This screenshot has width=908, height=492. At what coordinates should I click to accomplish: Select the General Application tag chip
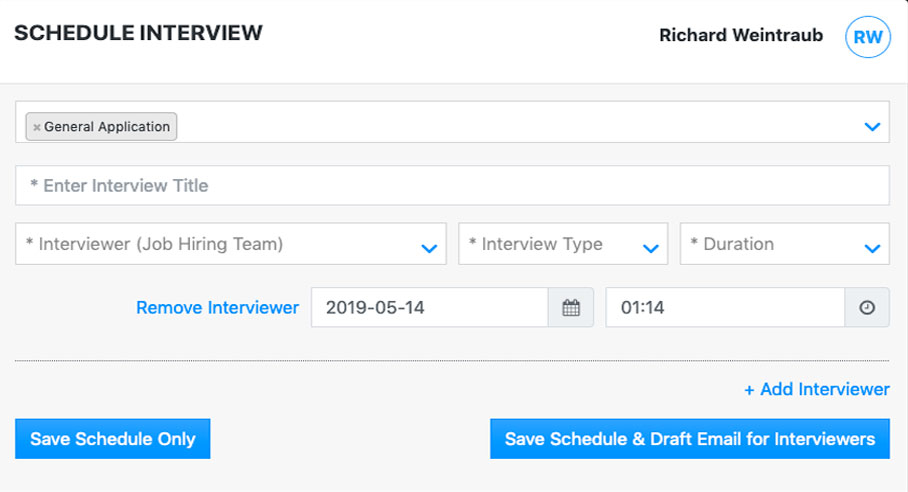pos(107,127)
